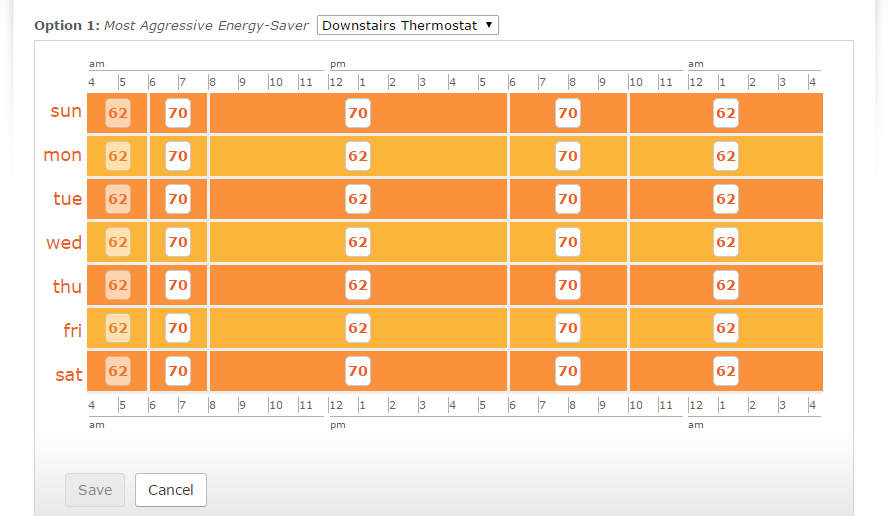Click the mon day label
The image size is (888, 516).
pyautogui.click(x=63, y=155)
